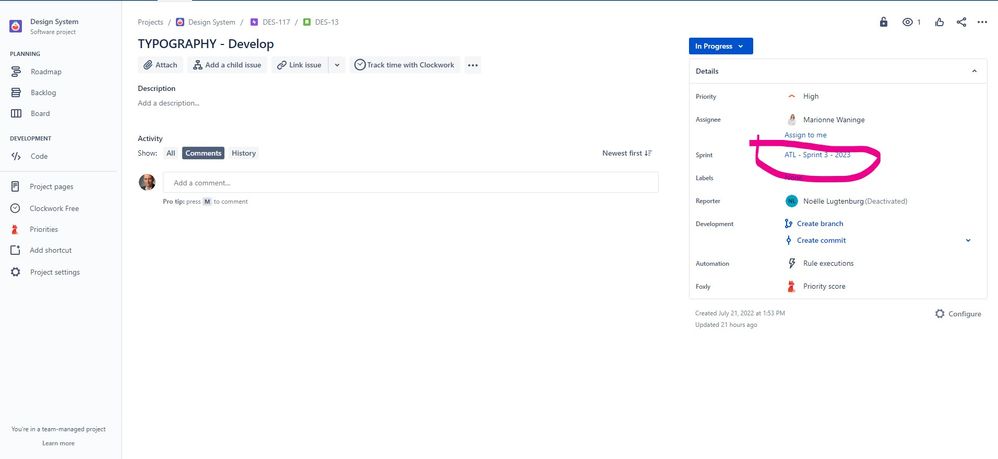Click the Labels field value

pos(793,178)
